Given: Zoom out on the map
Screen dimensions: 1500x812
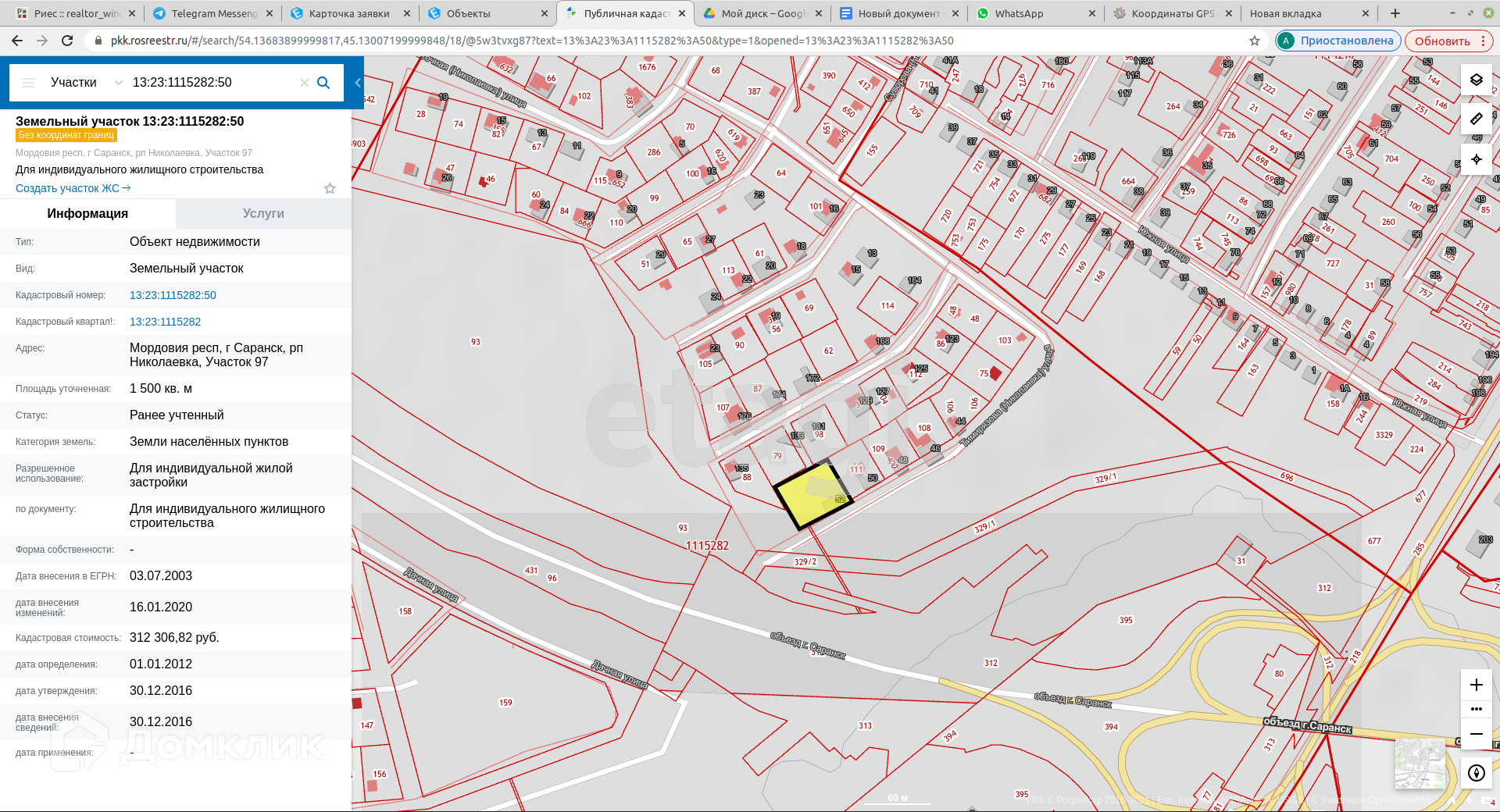Looking at the screenshot, I should click(x=1476, y=735).
